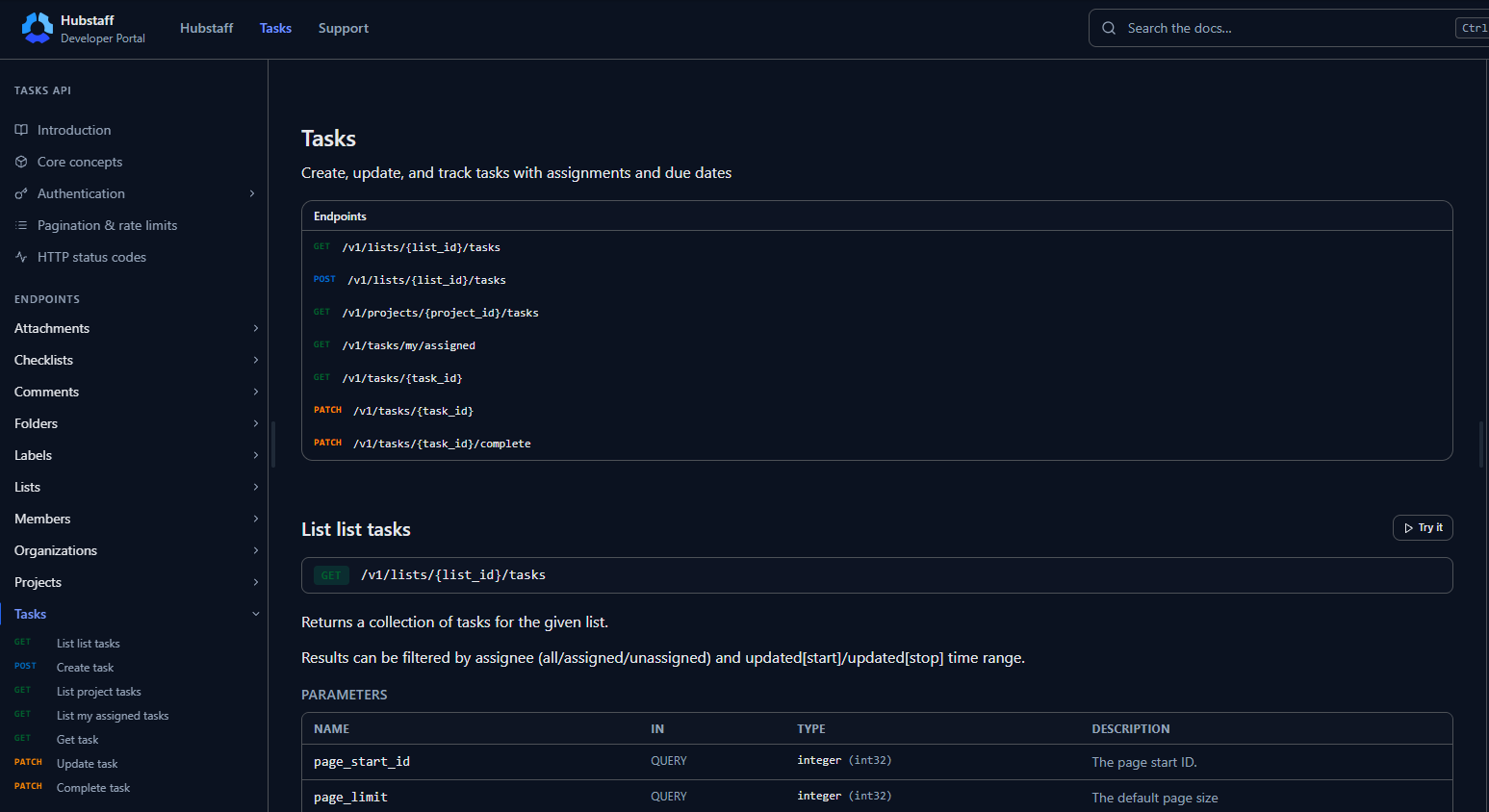Screen dimensions: 1489x812
Task: Select Create task in sidebar
Action: coord(85,668)
